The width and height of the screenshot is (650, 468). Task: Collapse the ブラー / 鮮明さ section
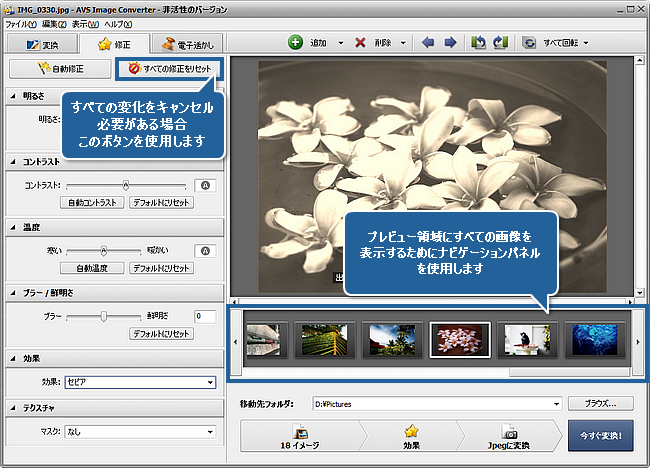point(13,294)
